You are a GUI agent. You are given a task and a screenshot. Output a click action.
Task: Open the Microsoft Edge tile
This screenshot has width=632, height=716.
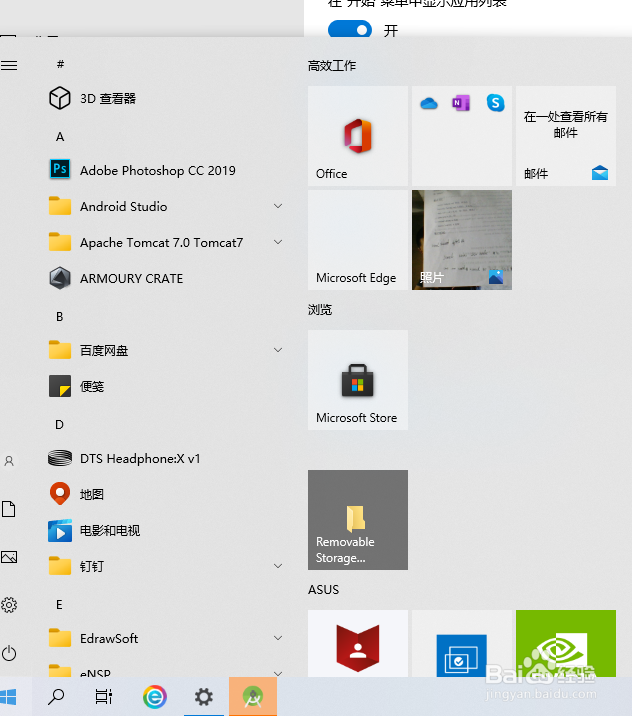click(x=358, y=240)
